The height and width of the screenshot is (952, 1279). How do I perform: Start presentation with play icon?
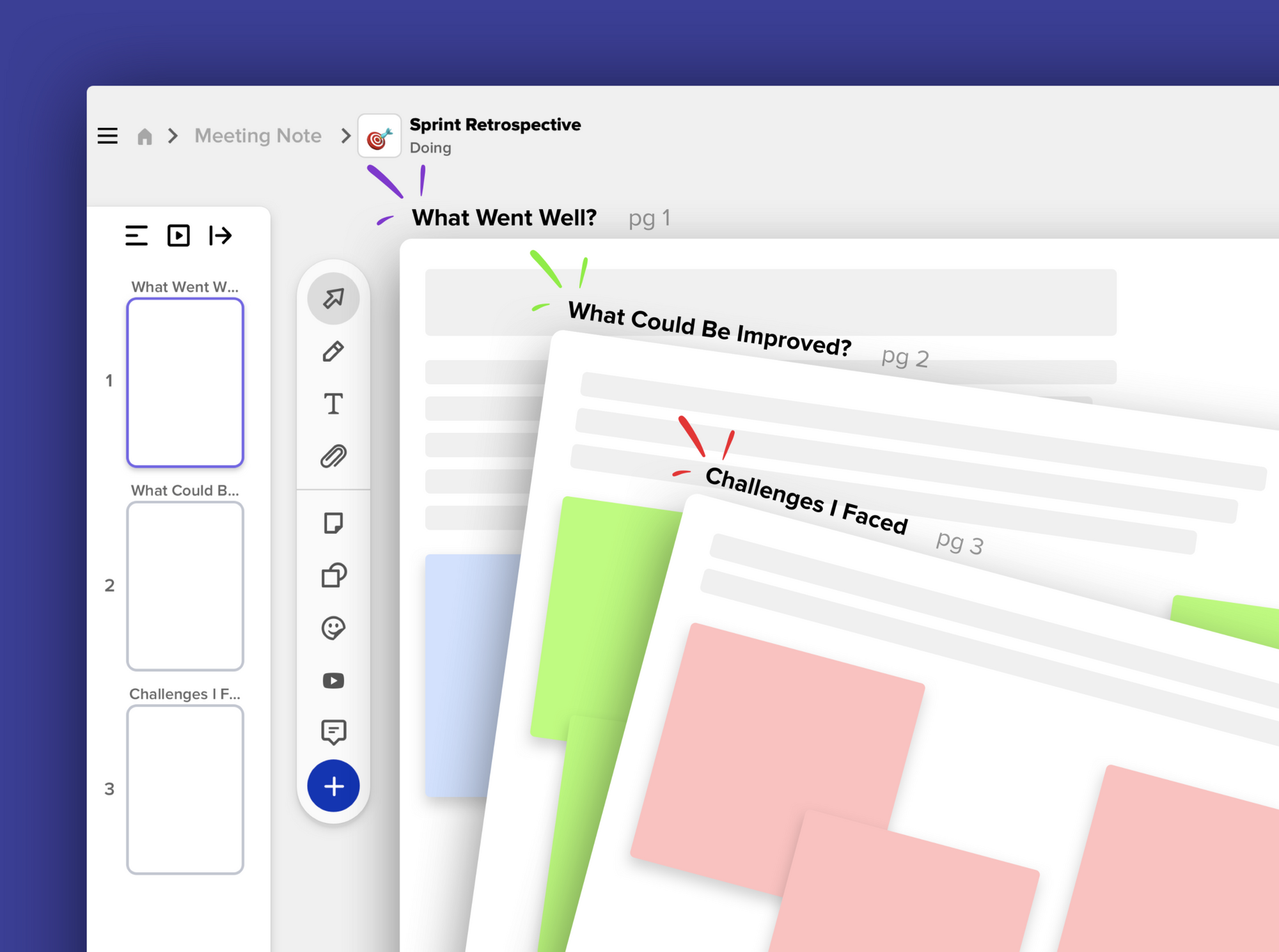(x=178, y=235)
